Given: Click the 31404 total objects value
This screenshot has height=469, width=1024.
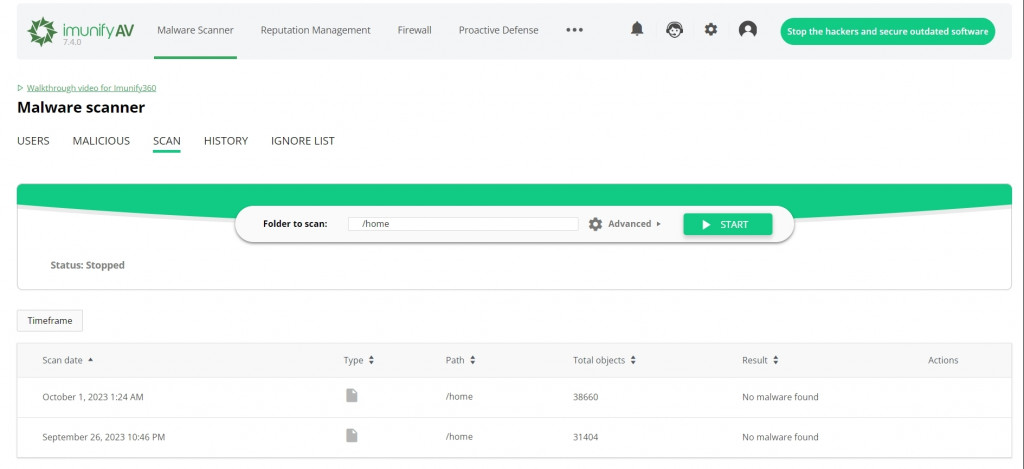Looking at the screenshot, I should [x=585, y=436].
